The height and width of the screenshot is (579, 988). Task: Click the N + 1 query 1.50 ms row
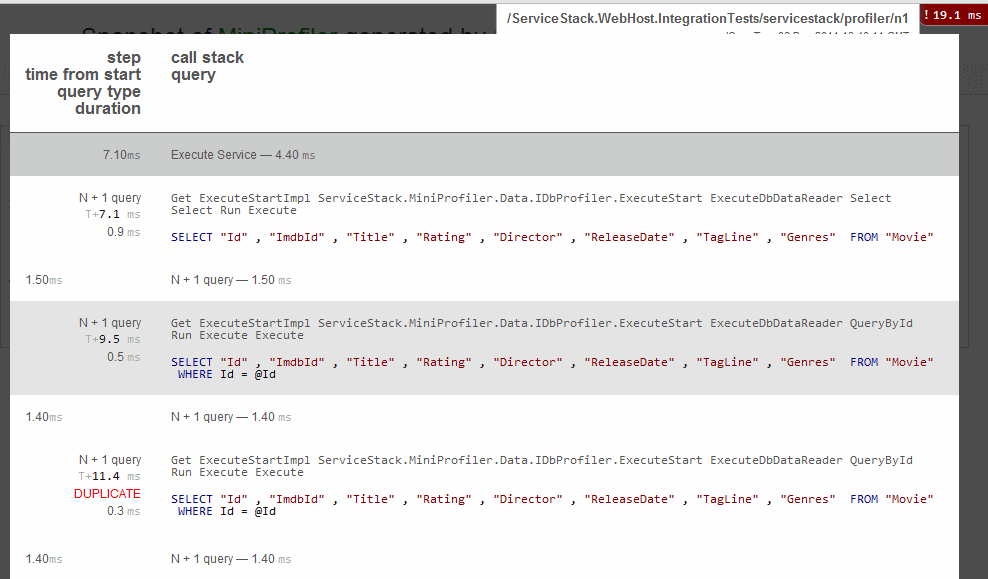(x=228, y=279)
